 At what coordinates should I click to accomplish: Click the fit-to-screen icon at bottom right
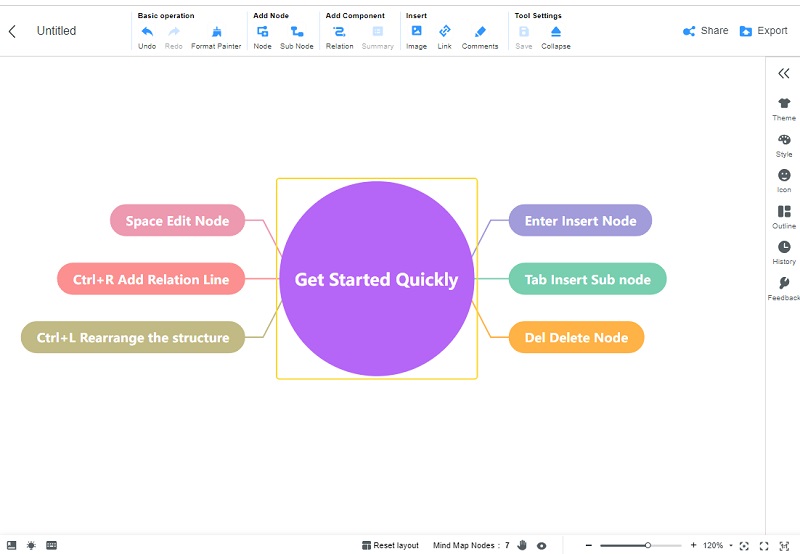[x=784, y=546]
